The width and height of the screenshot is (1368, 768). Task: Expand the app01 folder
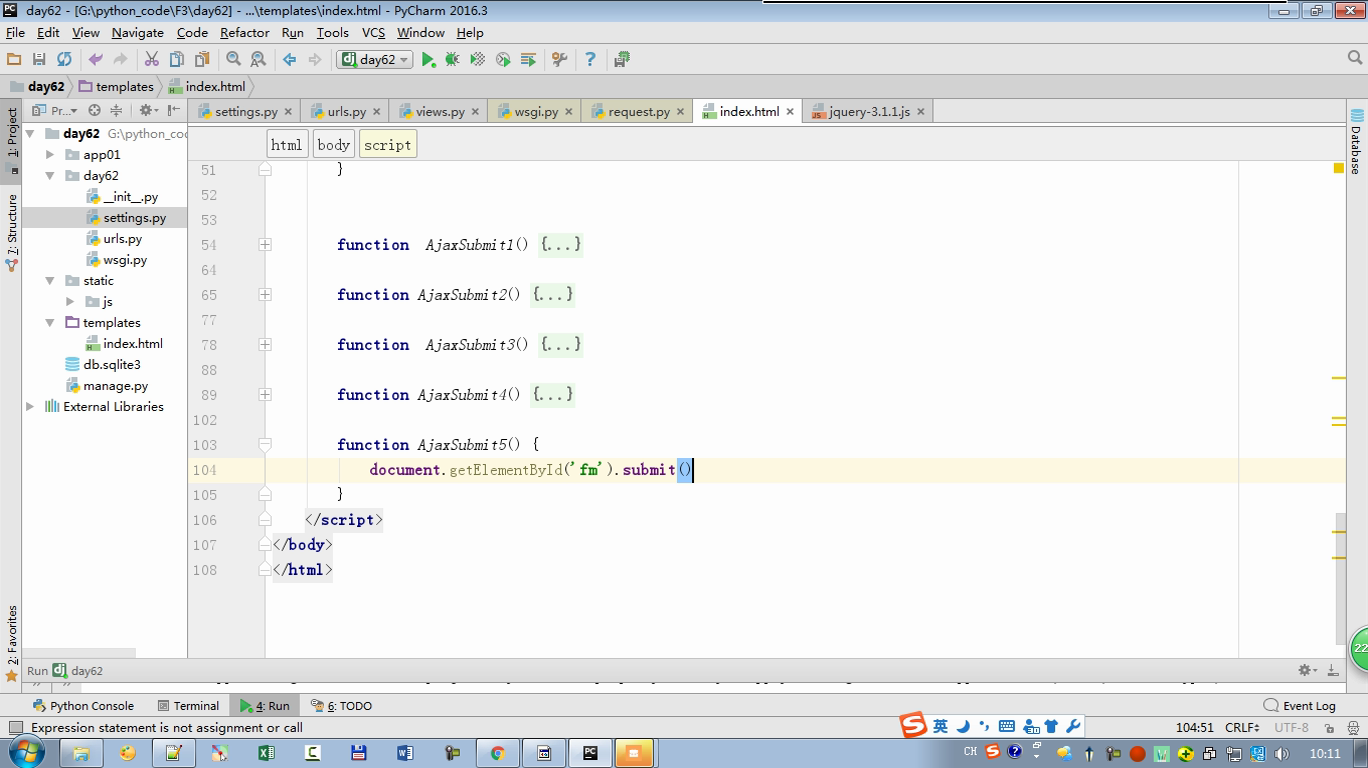50,155
